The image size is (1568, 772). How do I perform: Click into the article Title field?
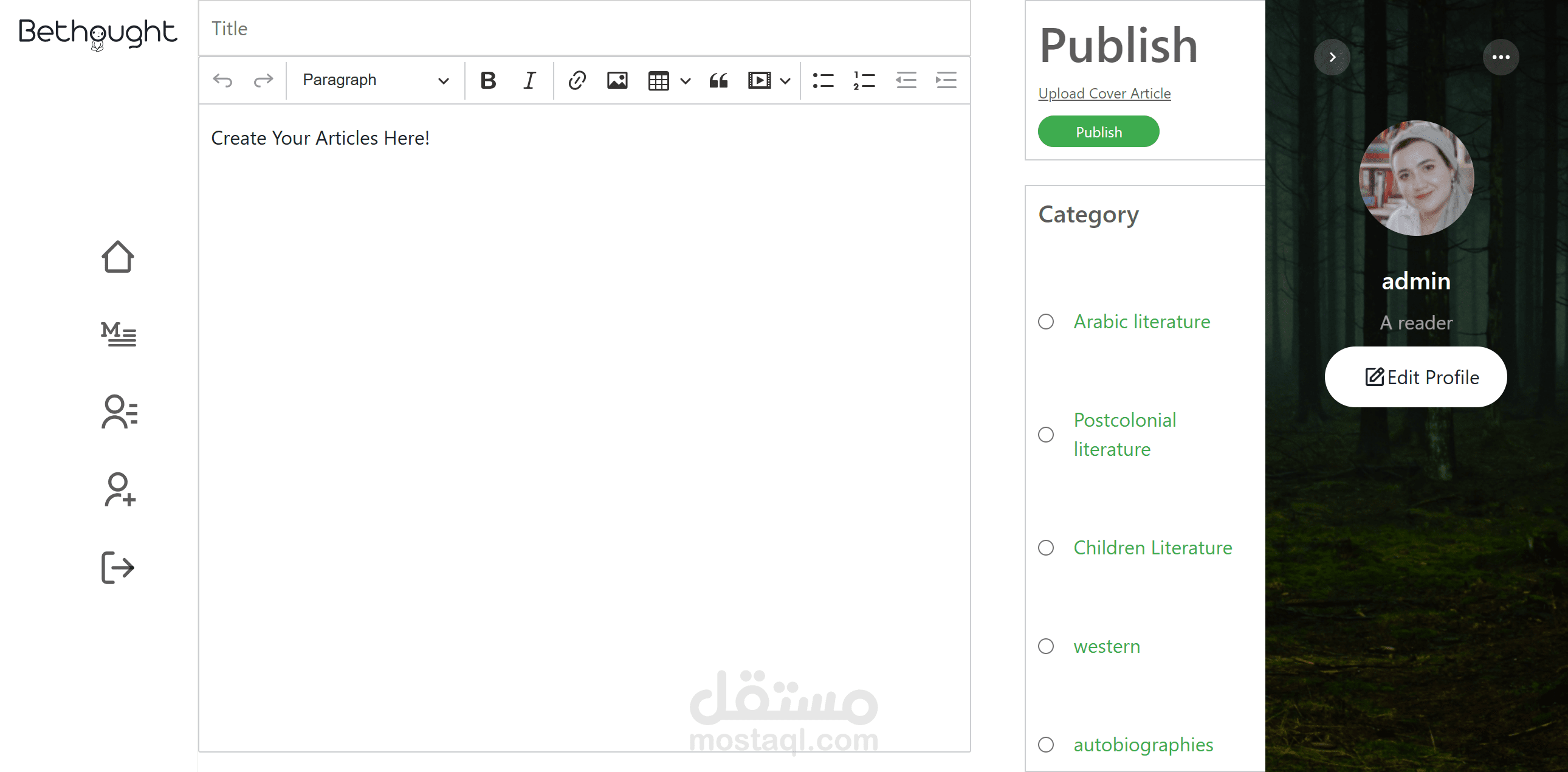click(583, 29)
